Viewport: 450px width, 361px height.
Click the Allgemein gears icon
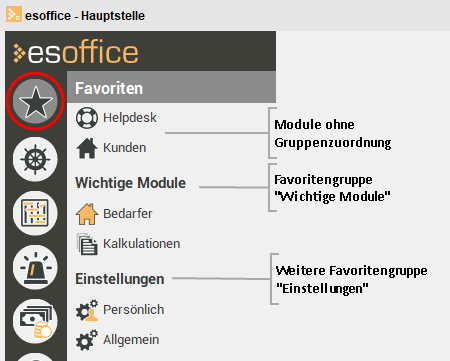click(x=87, y=340)
